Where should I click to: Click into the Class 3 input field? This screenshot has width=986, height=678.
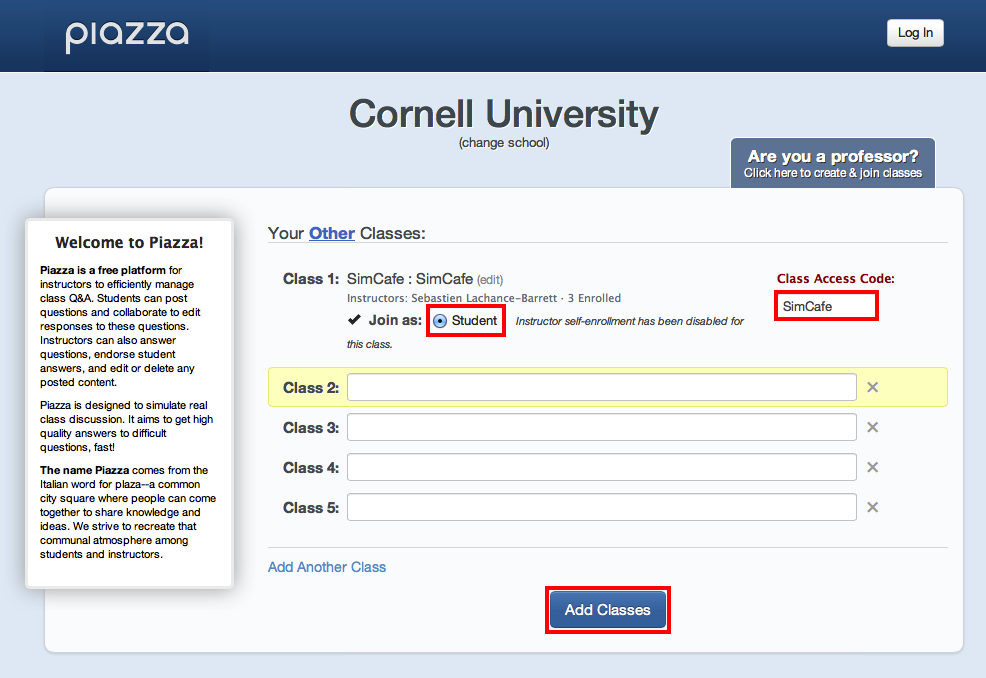(602, 428)
